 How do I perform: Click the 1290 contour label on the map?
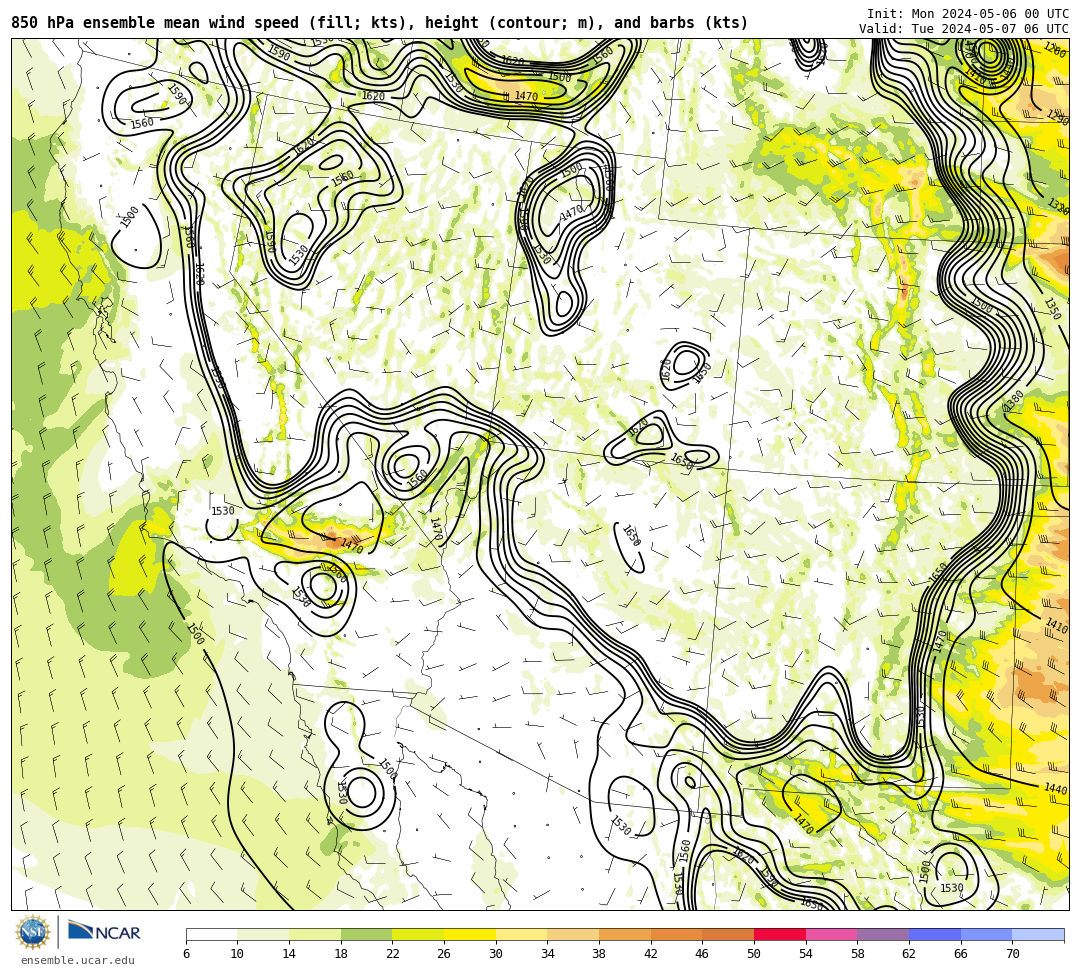(x=1057, y=117)
